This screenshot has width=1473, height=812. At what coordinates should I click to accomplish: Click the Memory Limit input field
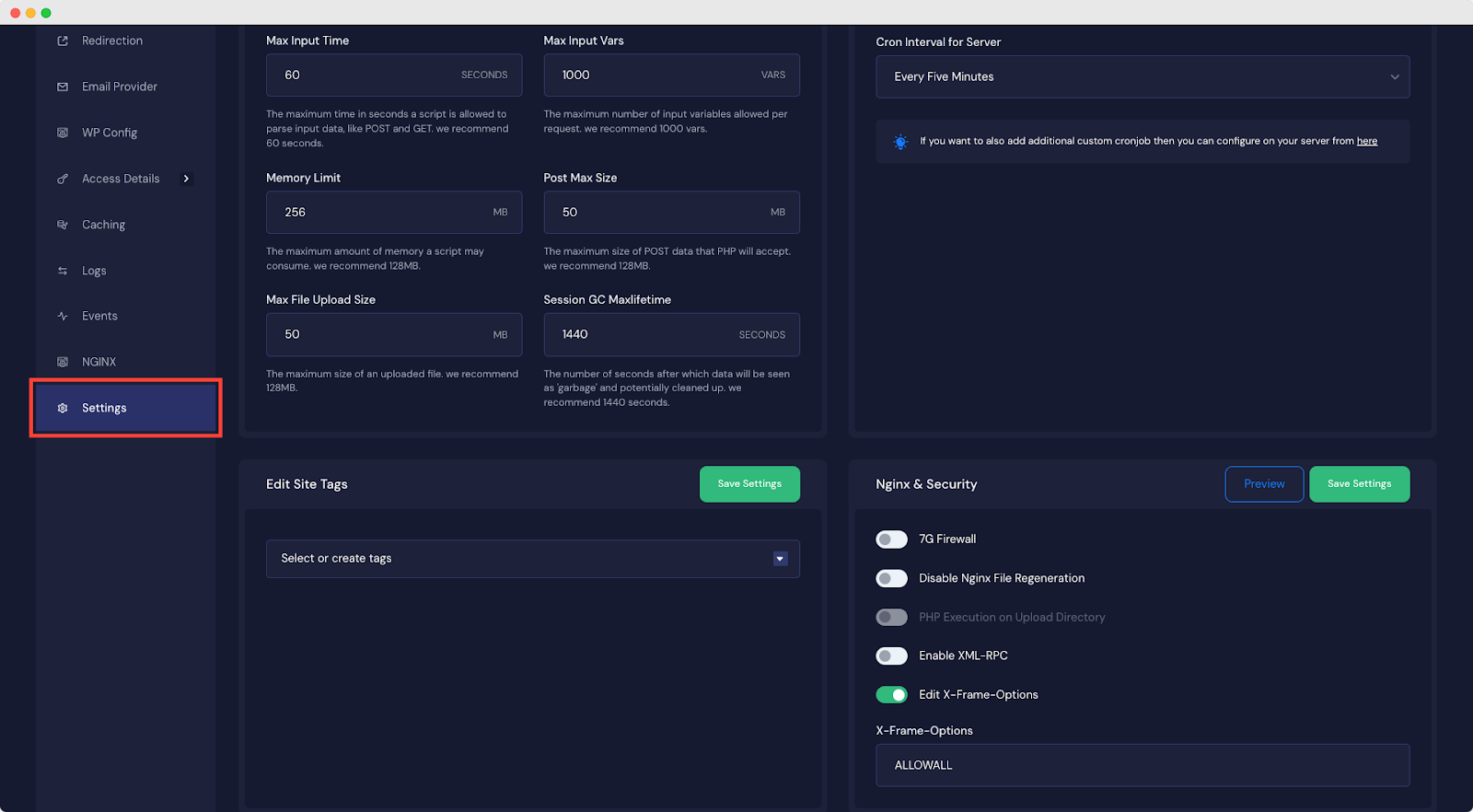(394, 212)
